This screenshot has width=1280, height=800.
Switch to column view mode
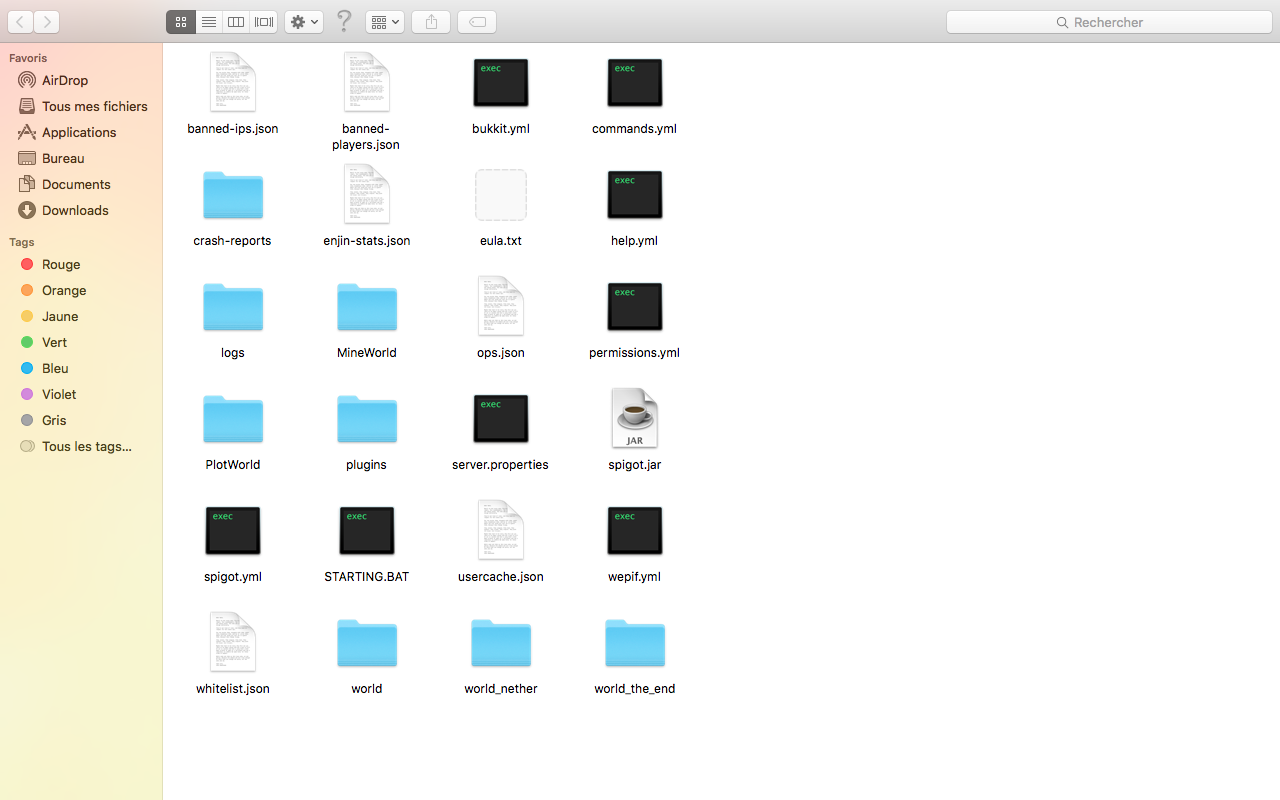pos(236,22)
